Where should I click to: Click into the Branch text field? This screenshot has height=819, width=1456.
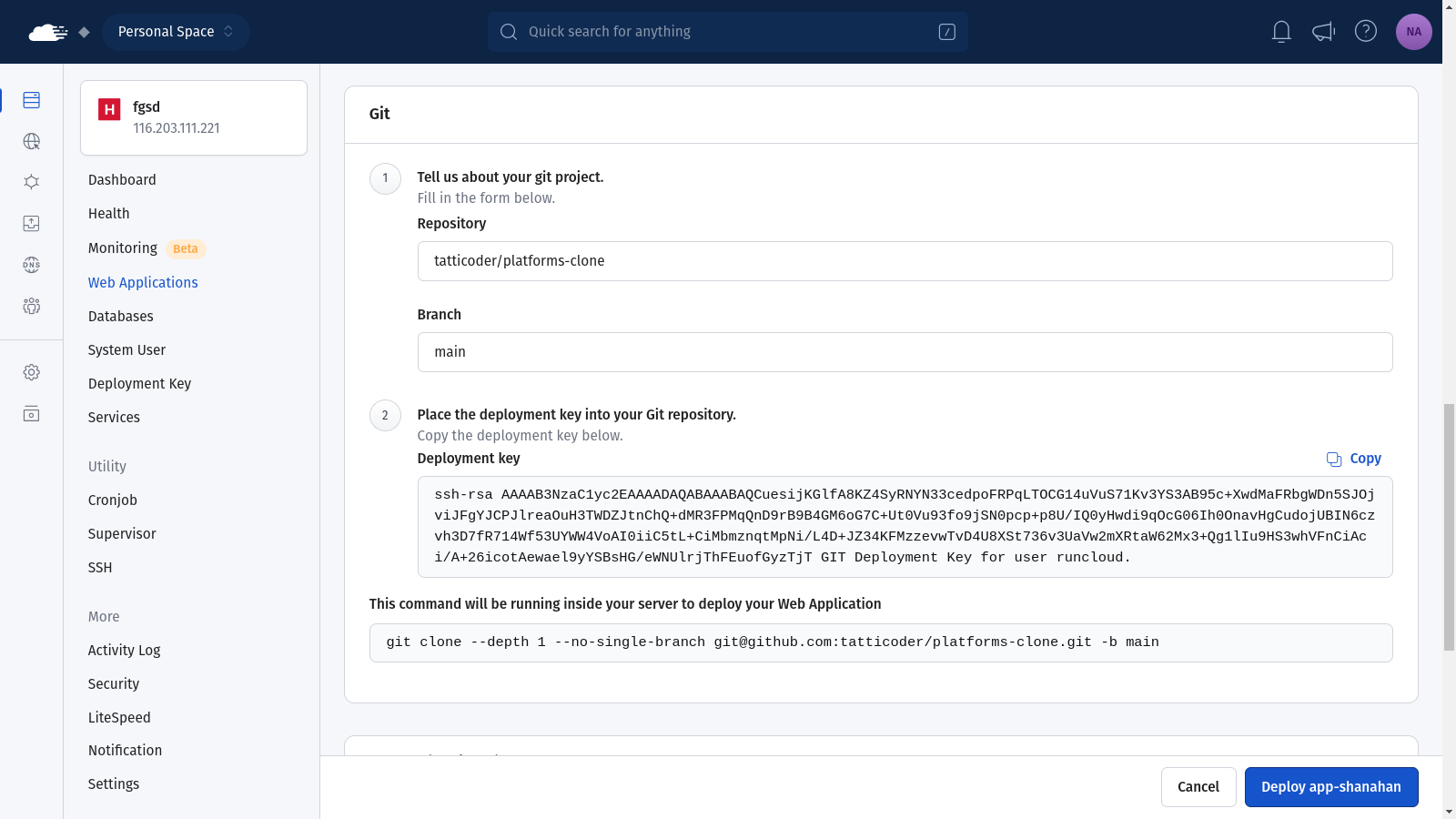click(905, 352)
